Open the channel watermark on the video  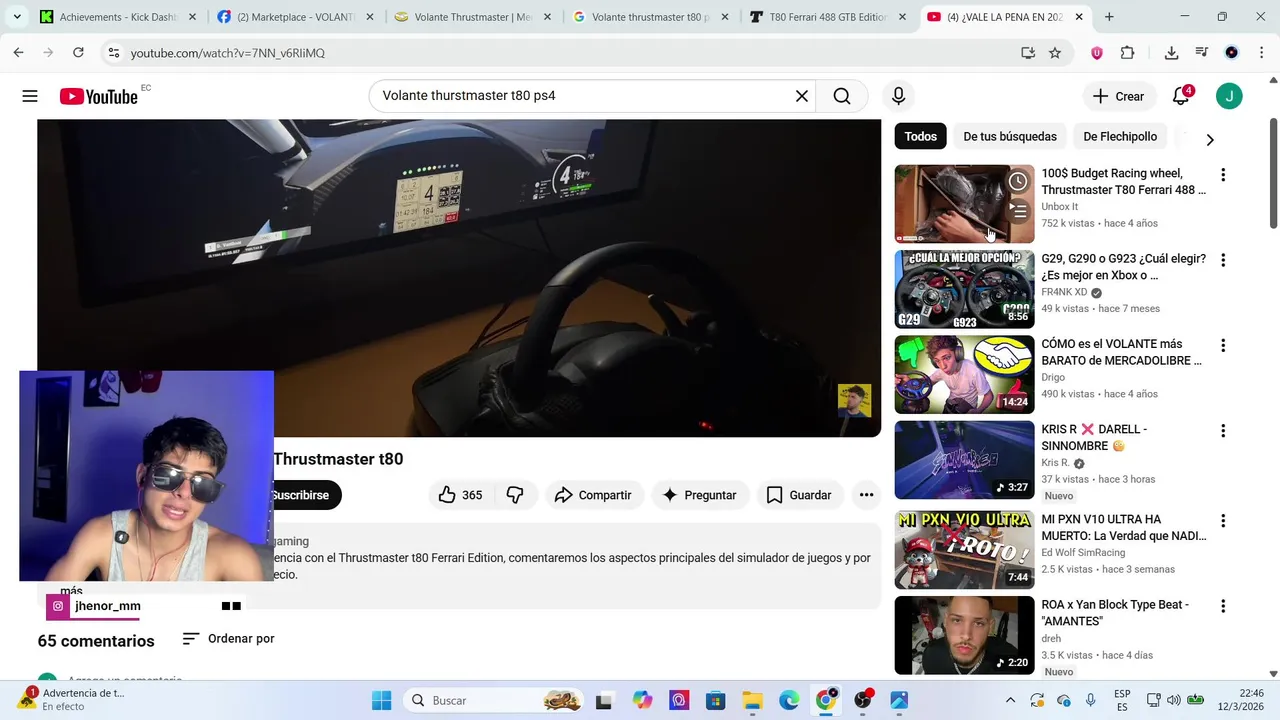coord(854,400)
